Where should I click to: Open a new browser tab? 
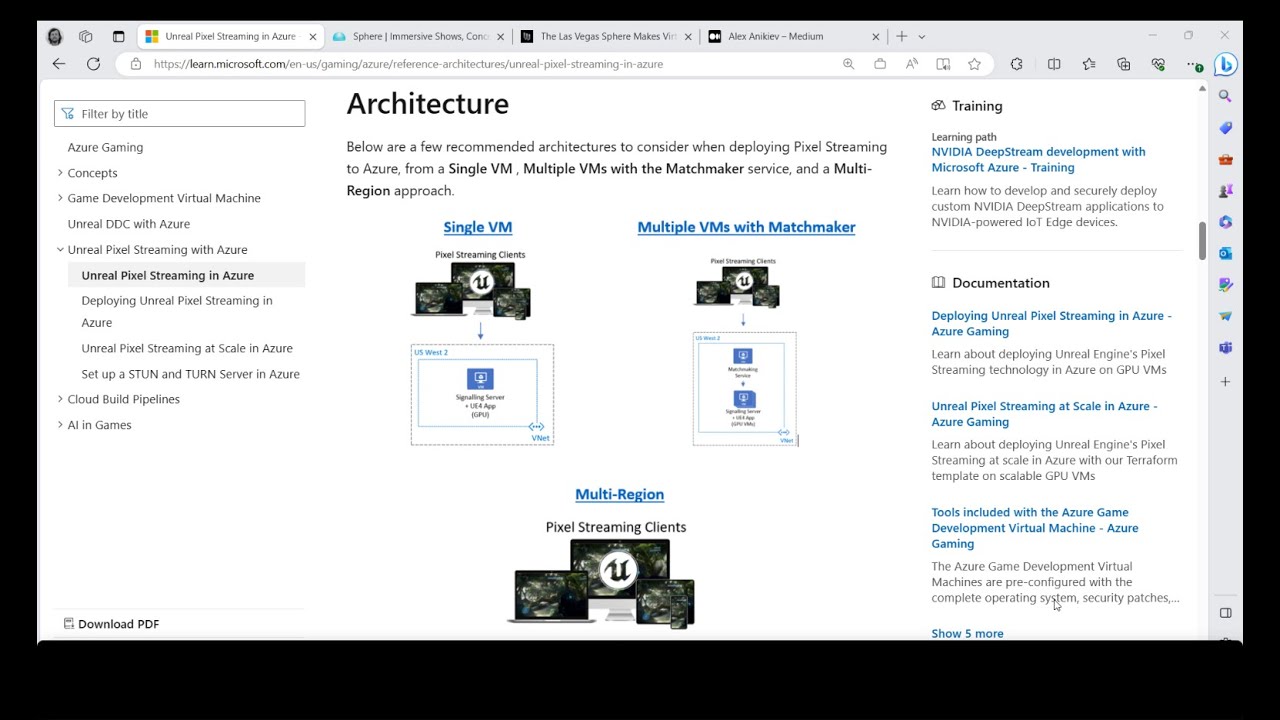coord(901,36)
